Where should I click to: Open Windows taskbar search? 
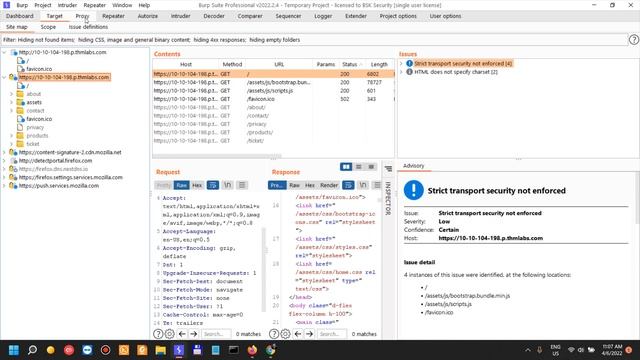(x=32, y=350)
